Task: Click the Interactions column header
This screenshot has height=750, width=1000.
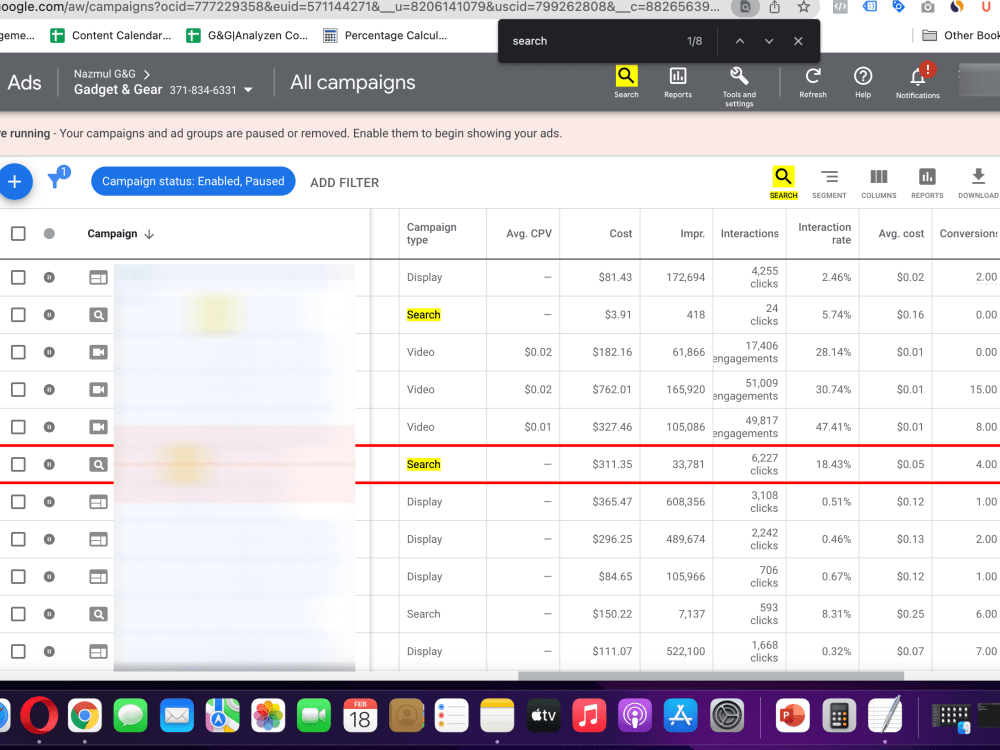Action: (749, 233)
